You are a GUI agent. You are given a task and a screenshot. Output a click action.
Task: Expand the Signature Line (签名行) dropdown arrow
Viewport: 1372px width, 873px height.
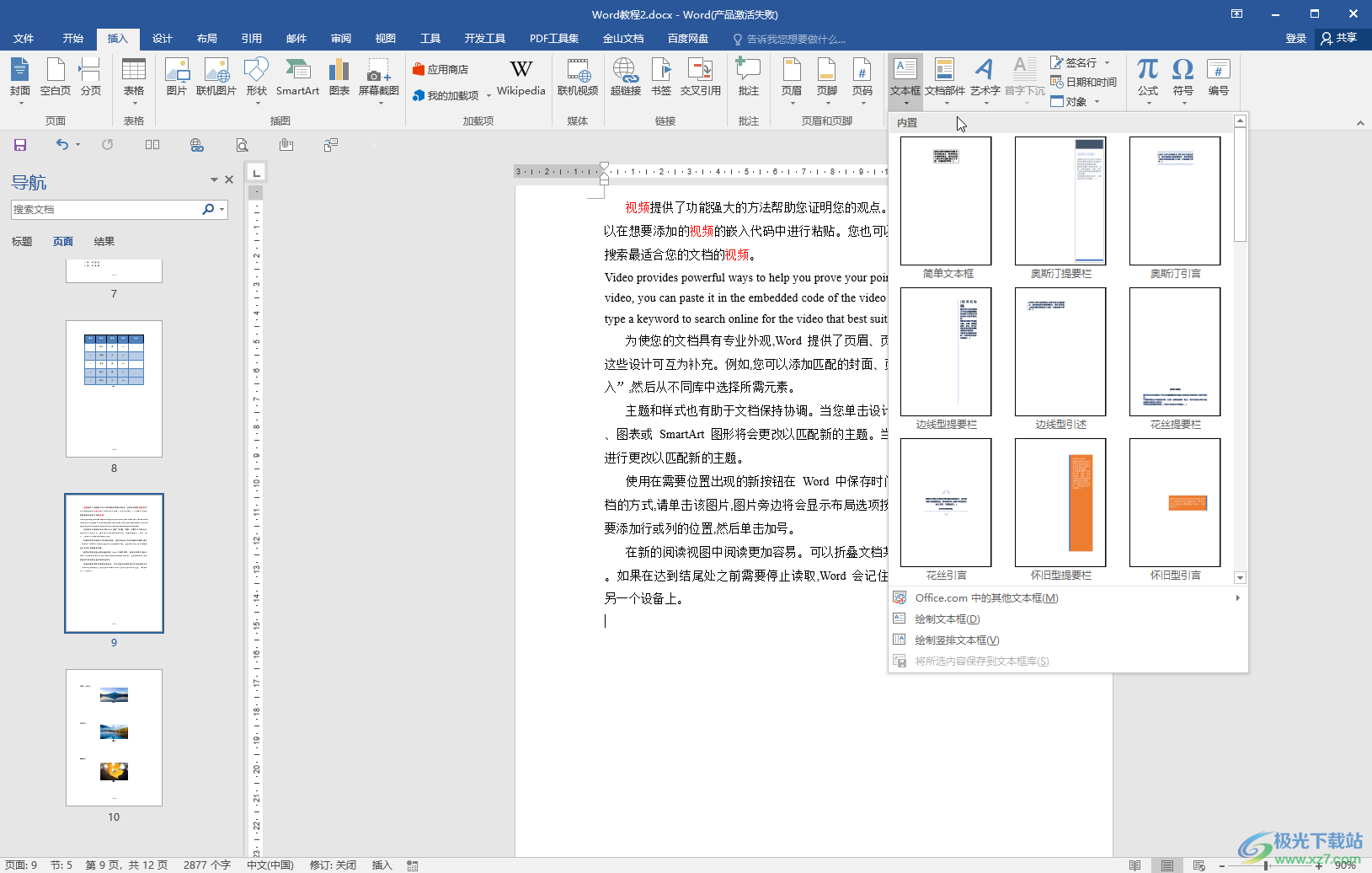1107,62
